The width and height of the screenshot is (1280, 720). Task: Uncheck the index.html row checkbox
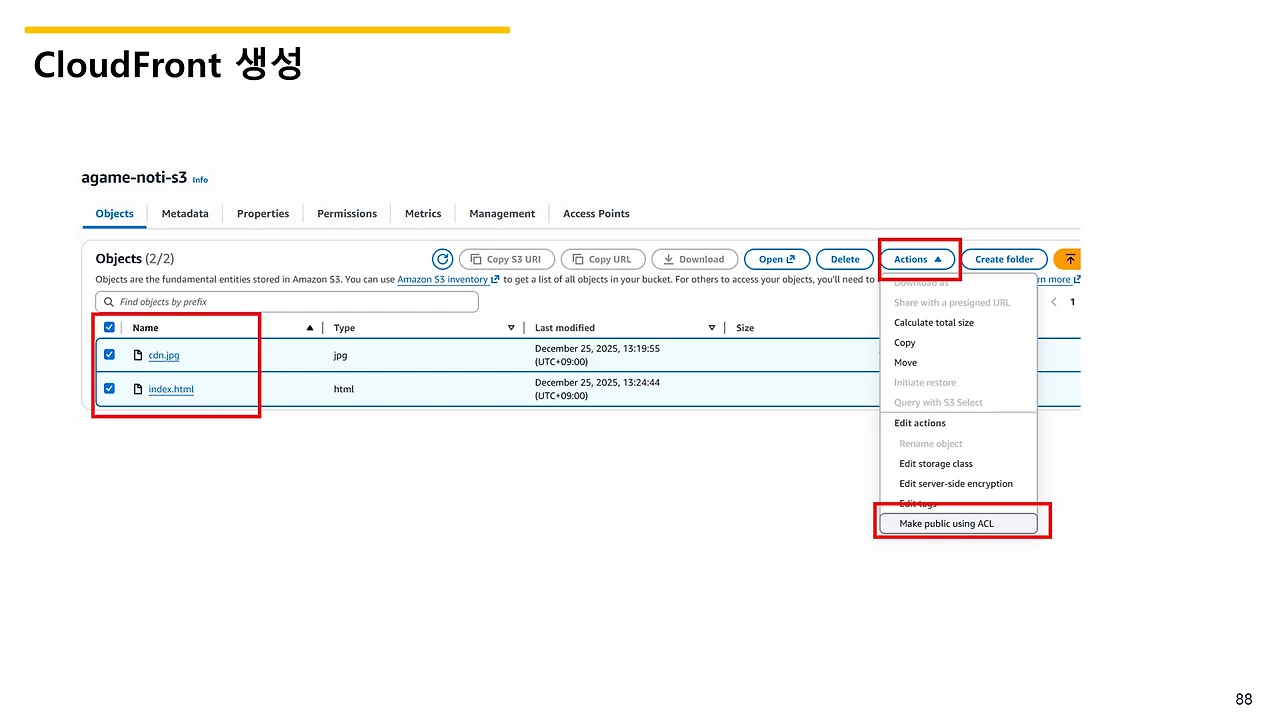point(110,389)
